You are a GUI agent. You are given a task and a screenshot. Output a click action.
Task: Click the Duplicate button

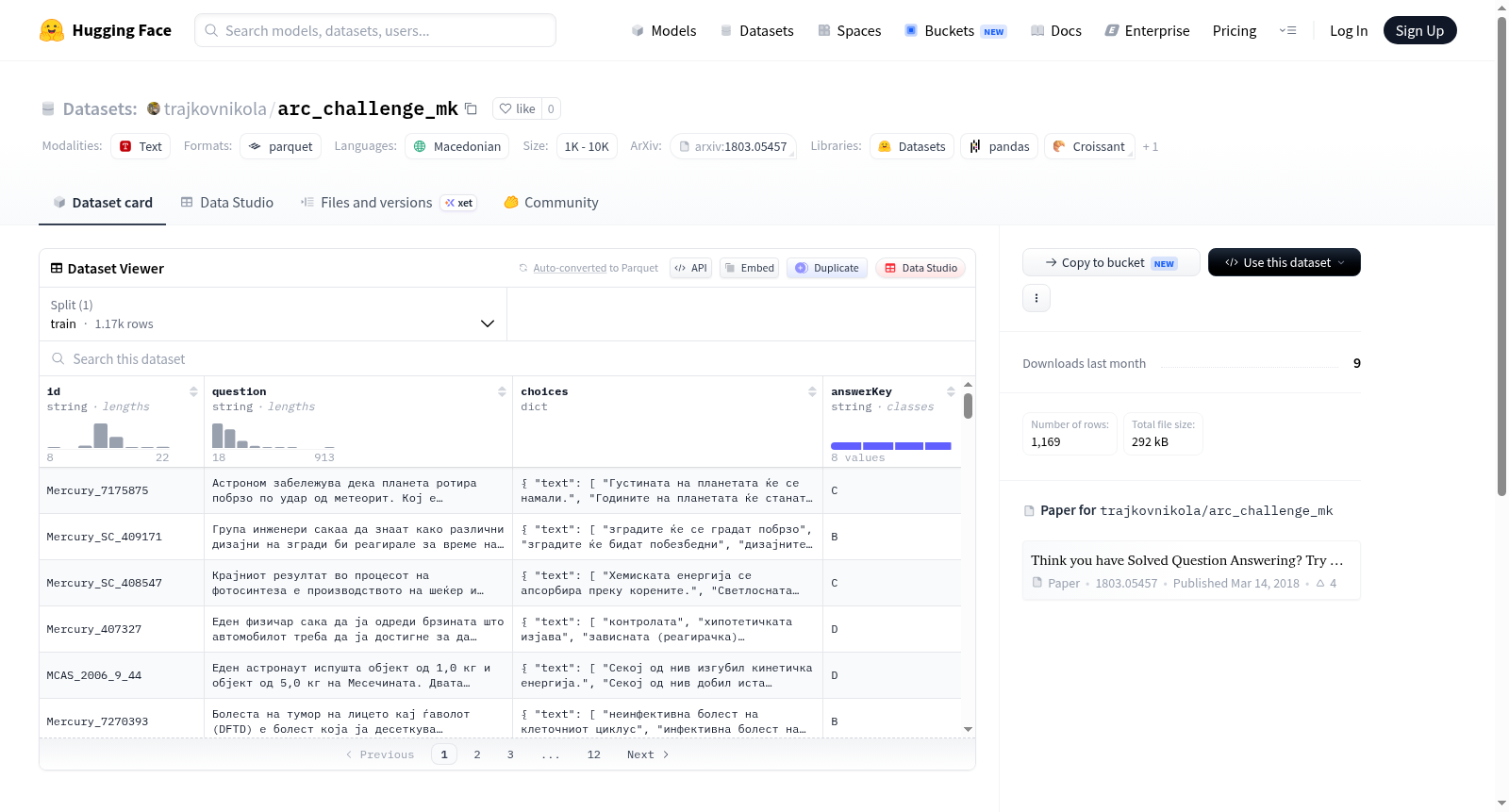[827, 268]
